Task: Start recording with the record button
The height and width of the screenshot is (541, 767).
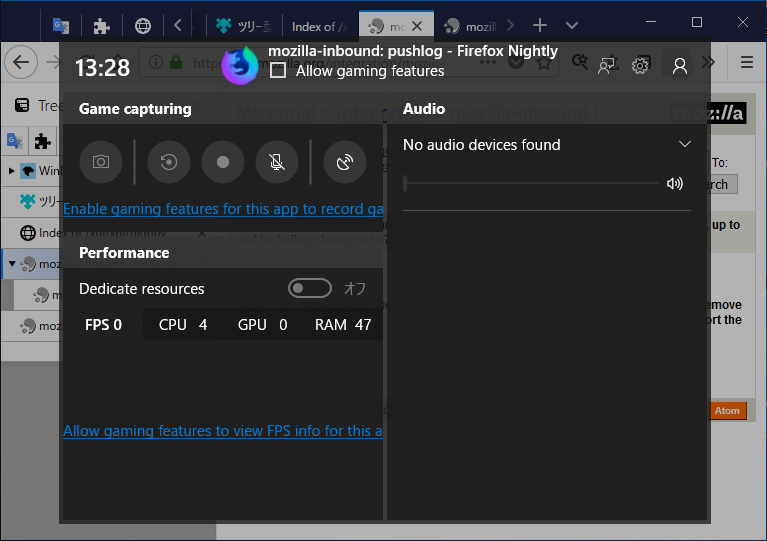Action: [223, 162]
